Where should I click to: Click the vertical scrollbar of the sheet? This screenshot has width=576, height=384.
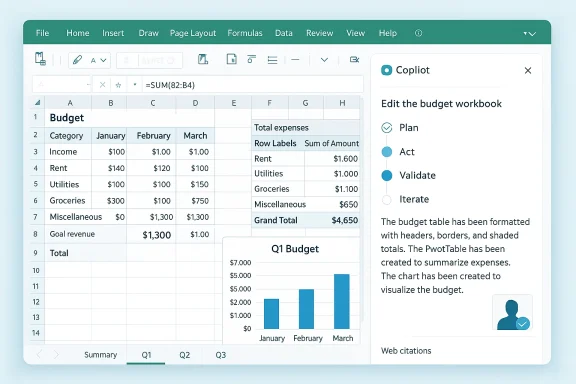[362, 209]
